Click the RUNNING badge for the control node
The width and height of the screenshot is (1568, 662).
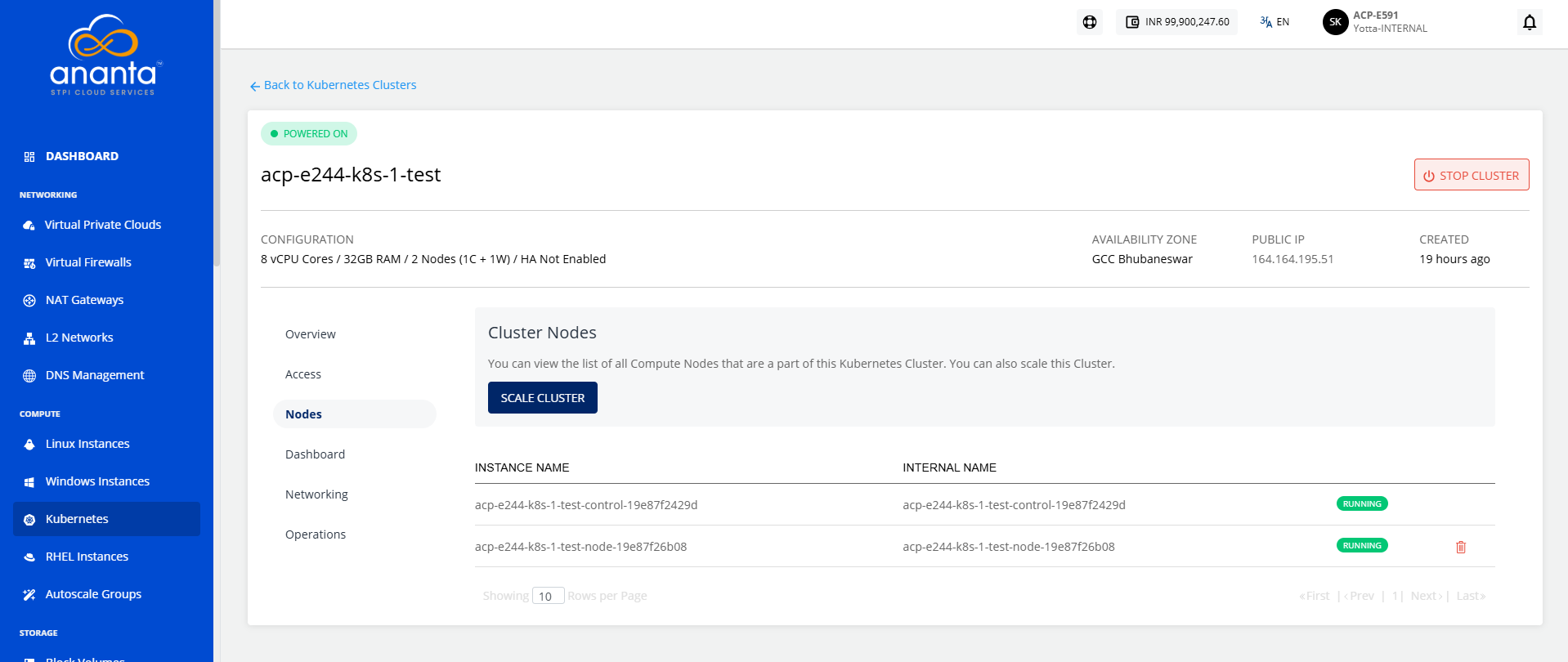[1362, 503]
